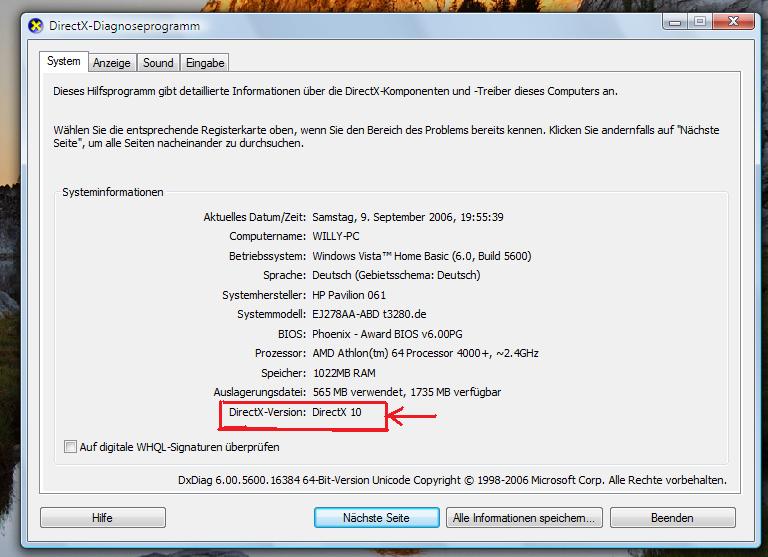Image resolution: width=768 pixels, height=557 pixels.
Task: Click the DirectX icon in title bar
Action: point(36,25)
